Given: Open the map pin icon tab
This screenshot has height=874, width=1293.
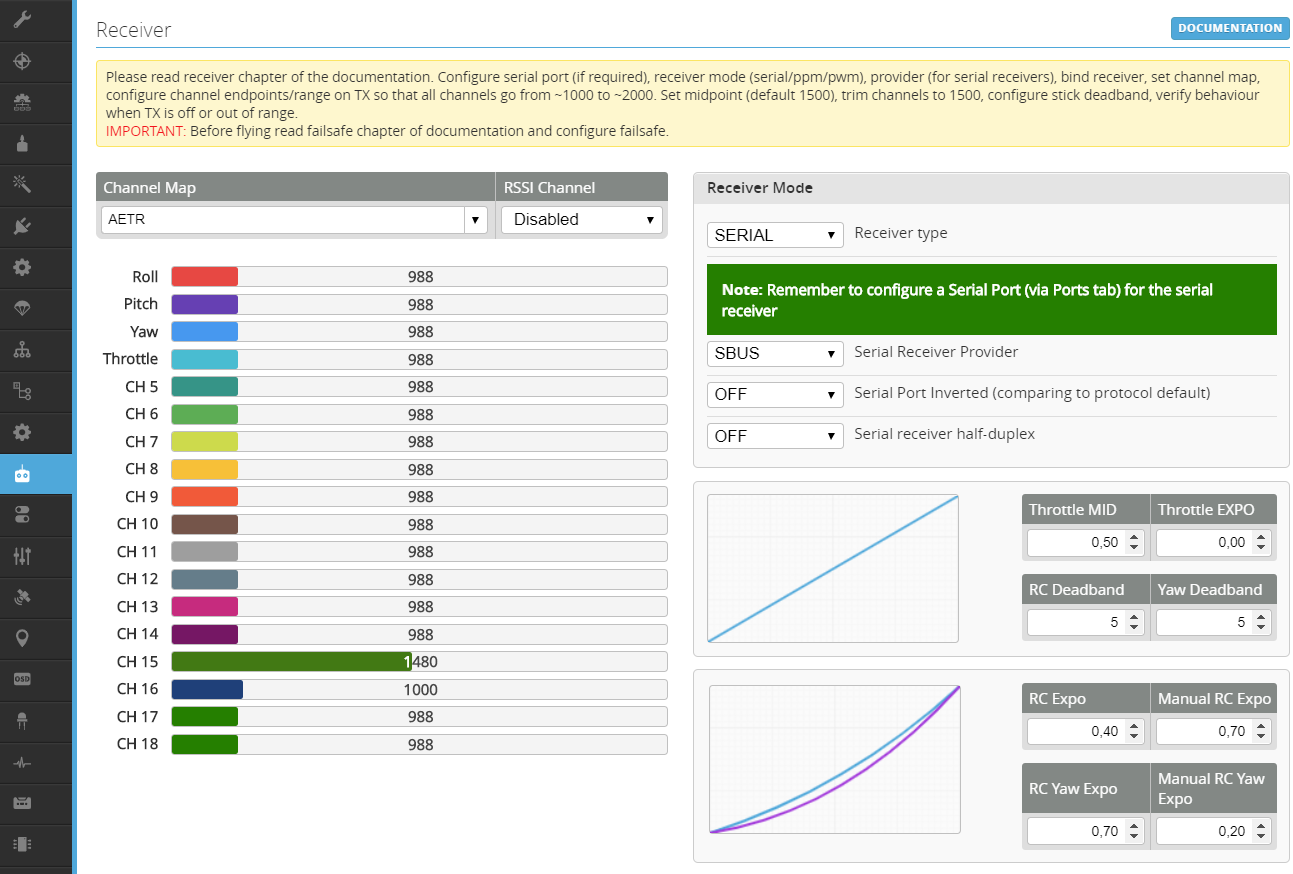Looking at the screenshot, I should point(22,638).
